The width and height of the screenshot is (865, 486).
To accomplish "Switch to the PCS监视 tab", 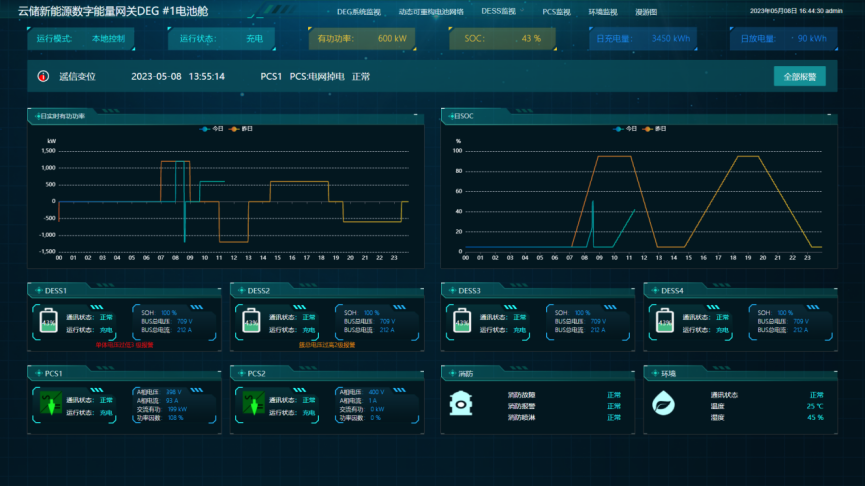I will 556,12.
